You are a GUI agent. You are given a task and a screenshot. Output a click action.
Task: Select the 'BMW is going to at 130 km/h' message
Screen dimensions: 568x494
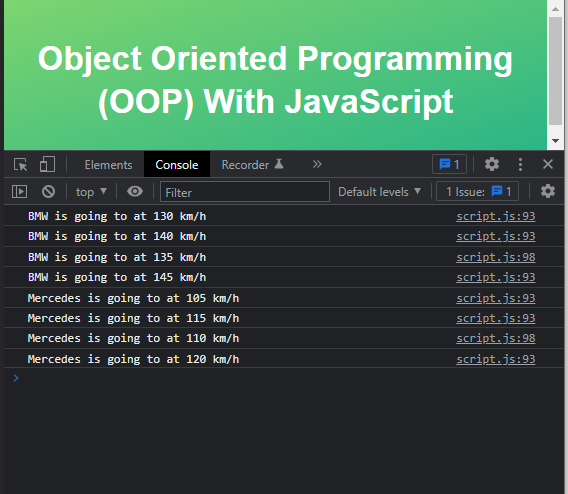pyautogui.click(x=117, y=216)
